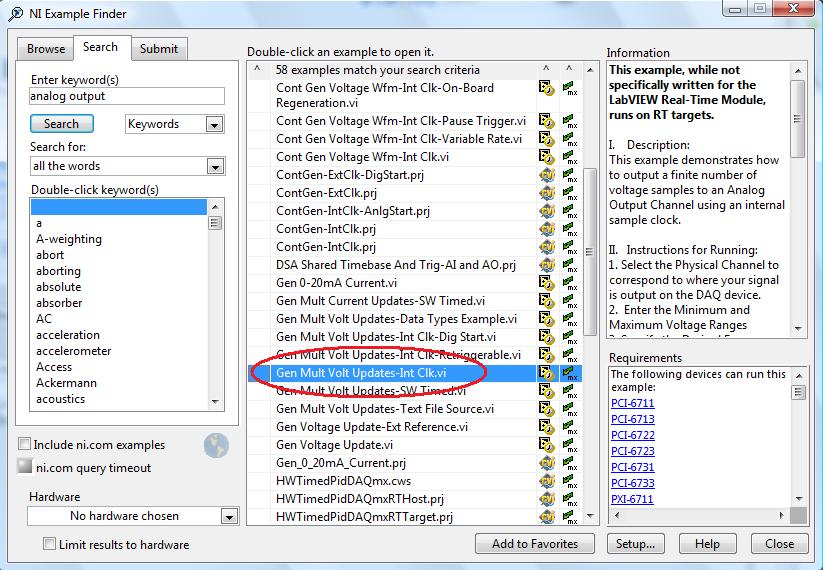Click the Requirements horizontal scroll right arrow
The height and width of the screenshot is (570, 823).
tap(782, 515)
